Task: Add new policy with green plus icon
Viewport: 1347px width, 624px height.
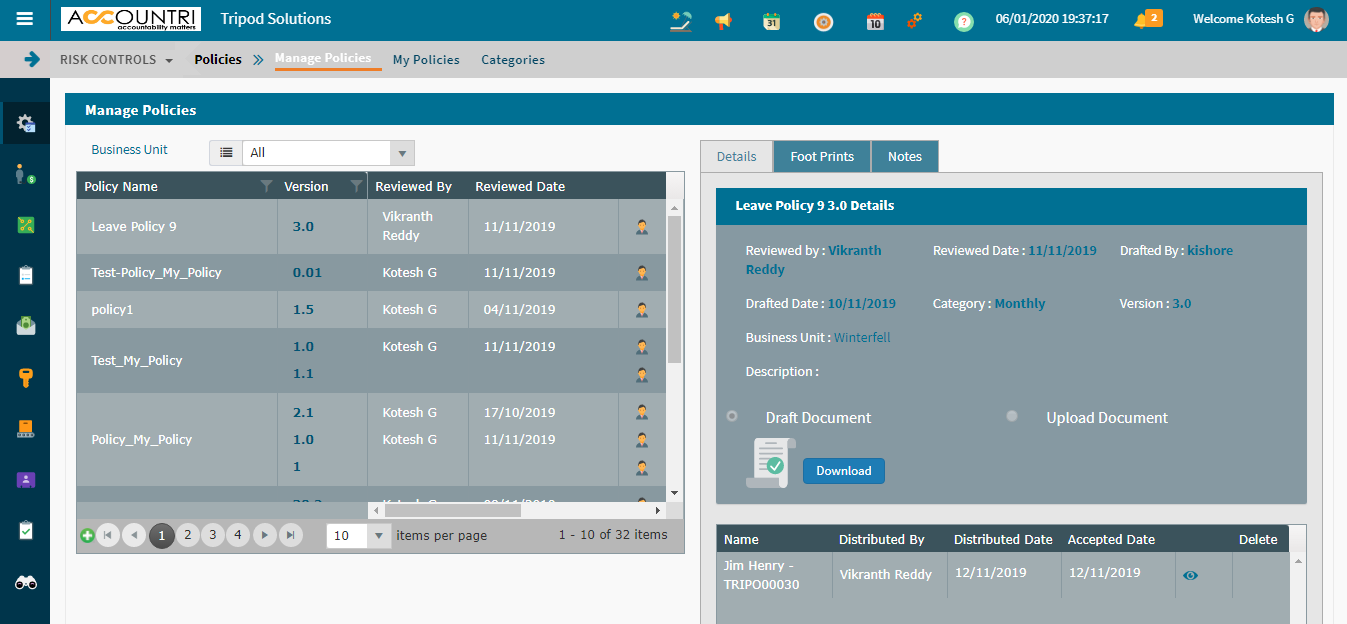Action: [87, 536]
